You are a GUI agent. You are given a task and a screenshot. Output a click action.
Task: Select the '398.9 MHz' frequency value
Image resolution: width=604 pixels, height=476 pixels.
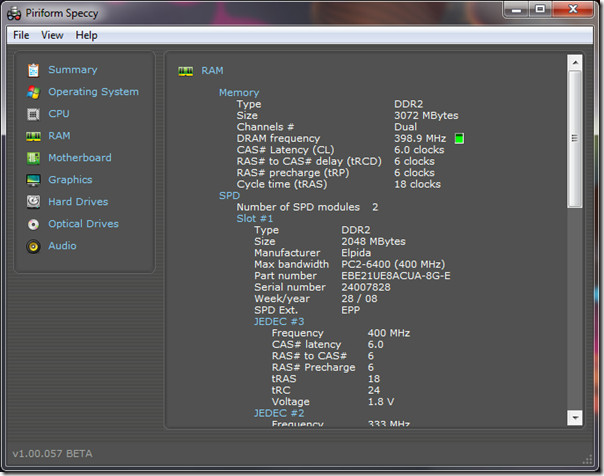point(420,138)
